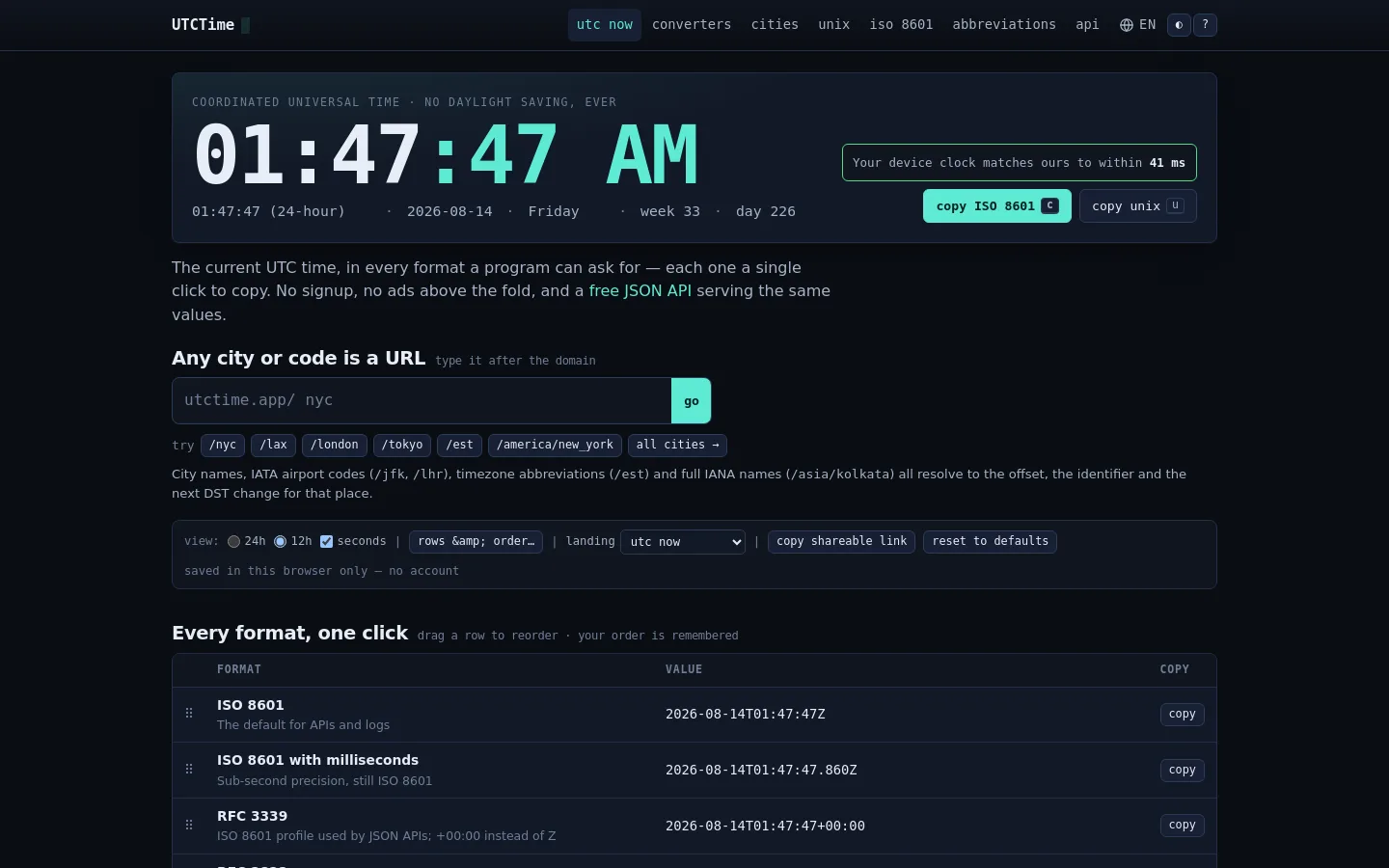Copy the ISO 8601 with milliseconds value
Screen dimensions: 1389x868
coord(1182,771)
